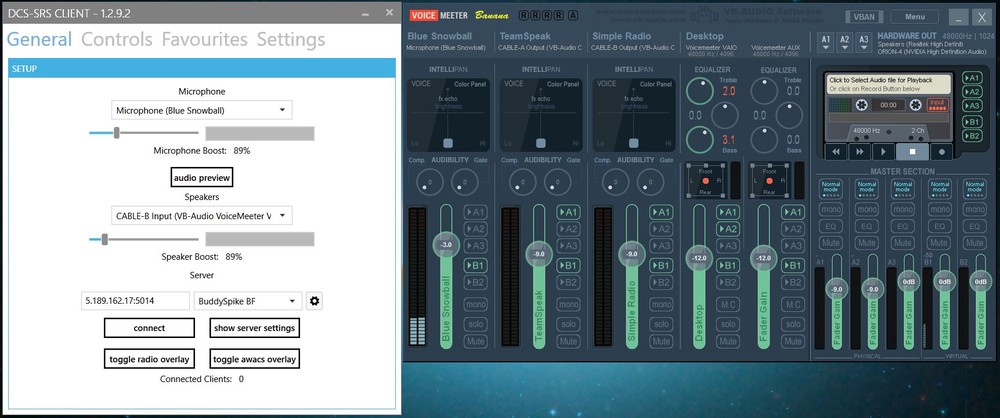This screenshot has height=418, width=1000.
Task: Open hardware out A1 device selector
Action: point(826,42)
